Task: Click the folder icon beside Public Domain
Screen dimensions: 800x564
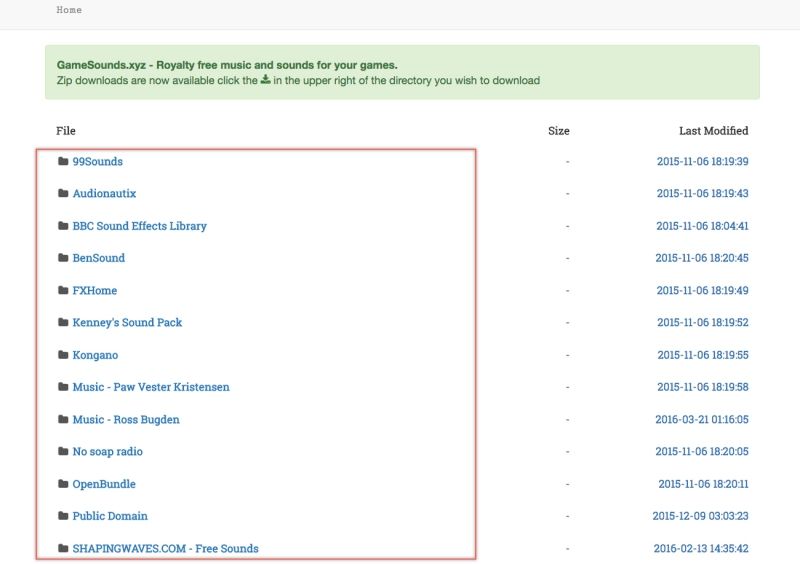Action: 63,516
